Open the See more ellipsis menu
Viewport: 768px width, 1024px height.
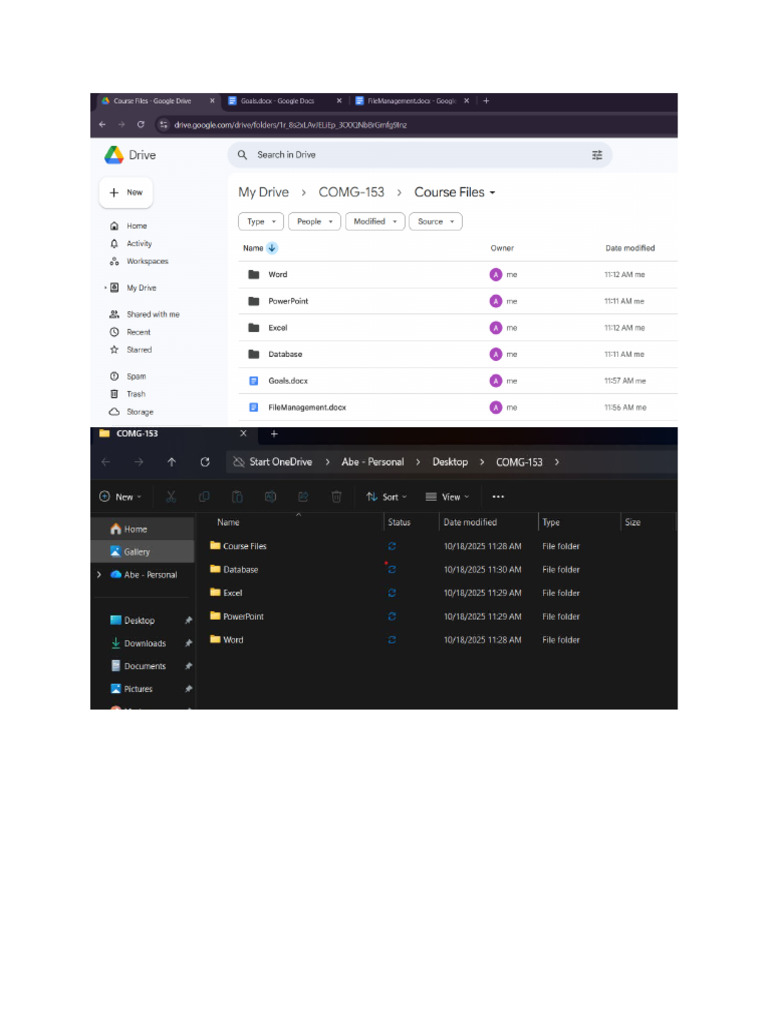[498, 497]
